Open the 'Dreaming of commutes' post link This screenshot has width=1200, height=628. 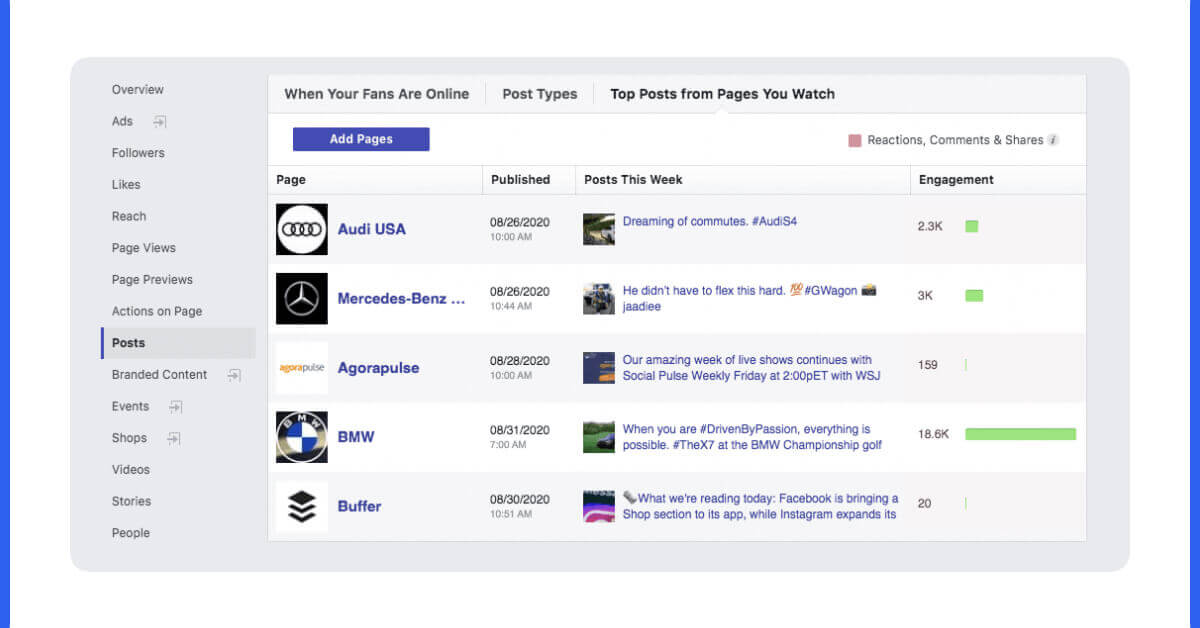point(710,221)
